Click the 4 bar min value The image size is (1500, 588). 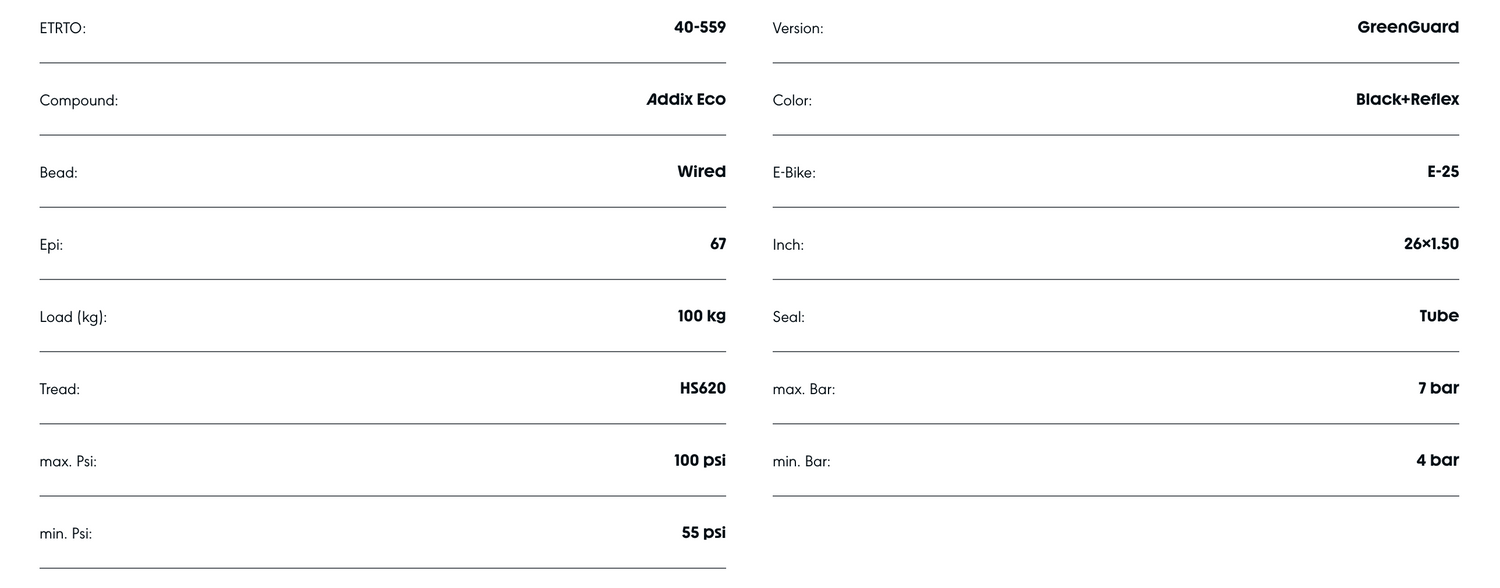click(x=1437, y=461)
